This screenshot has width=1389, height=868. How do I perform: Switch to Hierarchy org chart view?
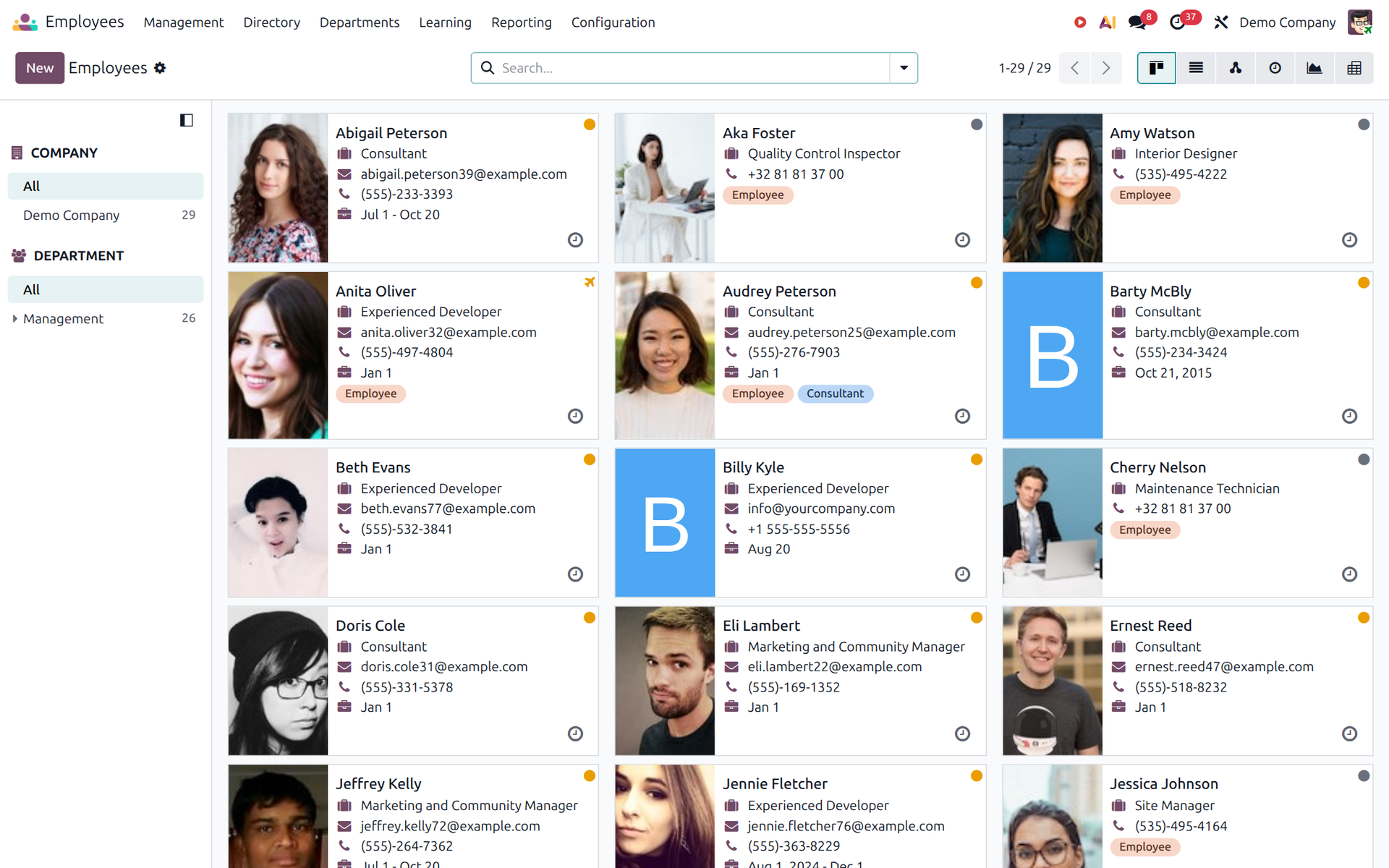[1236, 68]
